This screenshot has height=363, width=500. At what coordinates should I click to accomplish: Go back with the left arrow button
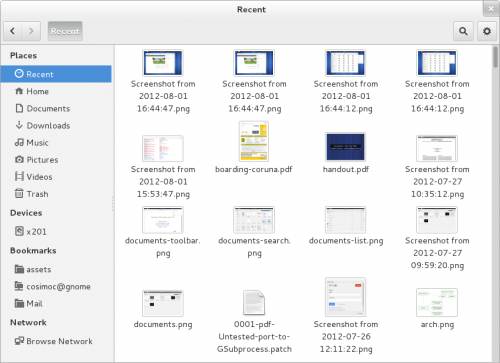[x=13, y=31]
